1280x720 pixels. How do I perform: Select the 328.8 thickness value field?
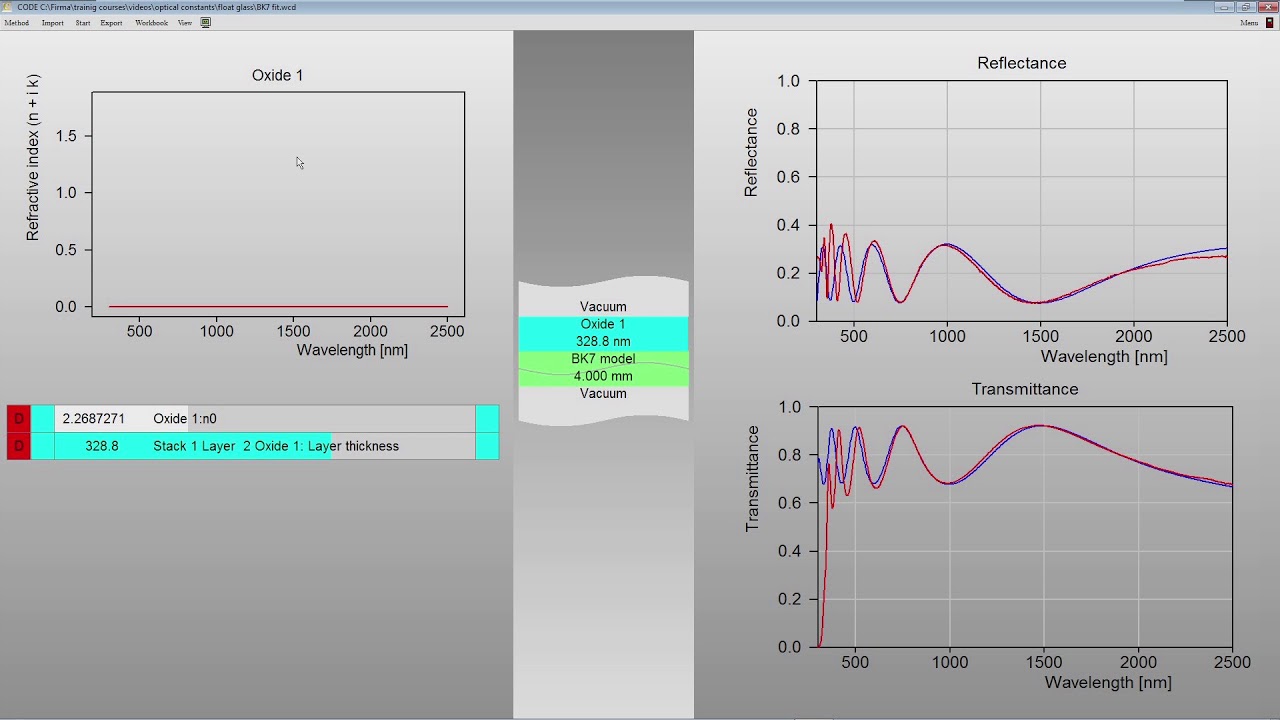pyautogui.click(x=101, y=446)
